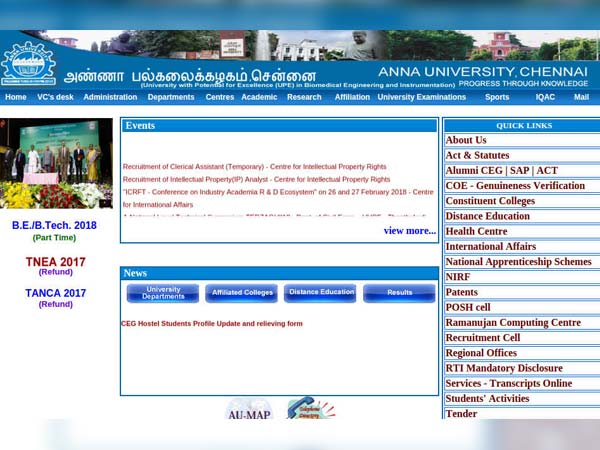Open the Sports menu item
600x450 pixels.
click(x=497, y=97)
